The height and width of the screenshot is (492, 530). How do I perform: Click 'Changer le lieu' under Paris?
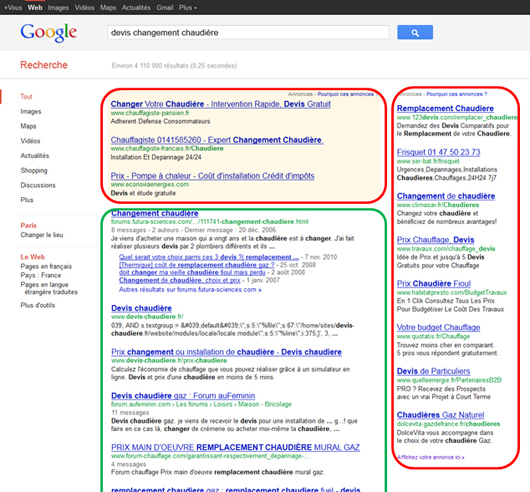(x=42, y=235)
